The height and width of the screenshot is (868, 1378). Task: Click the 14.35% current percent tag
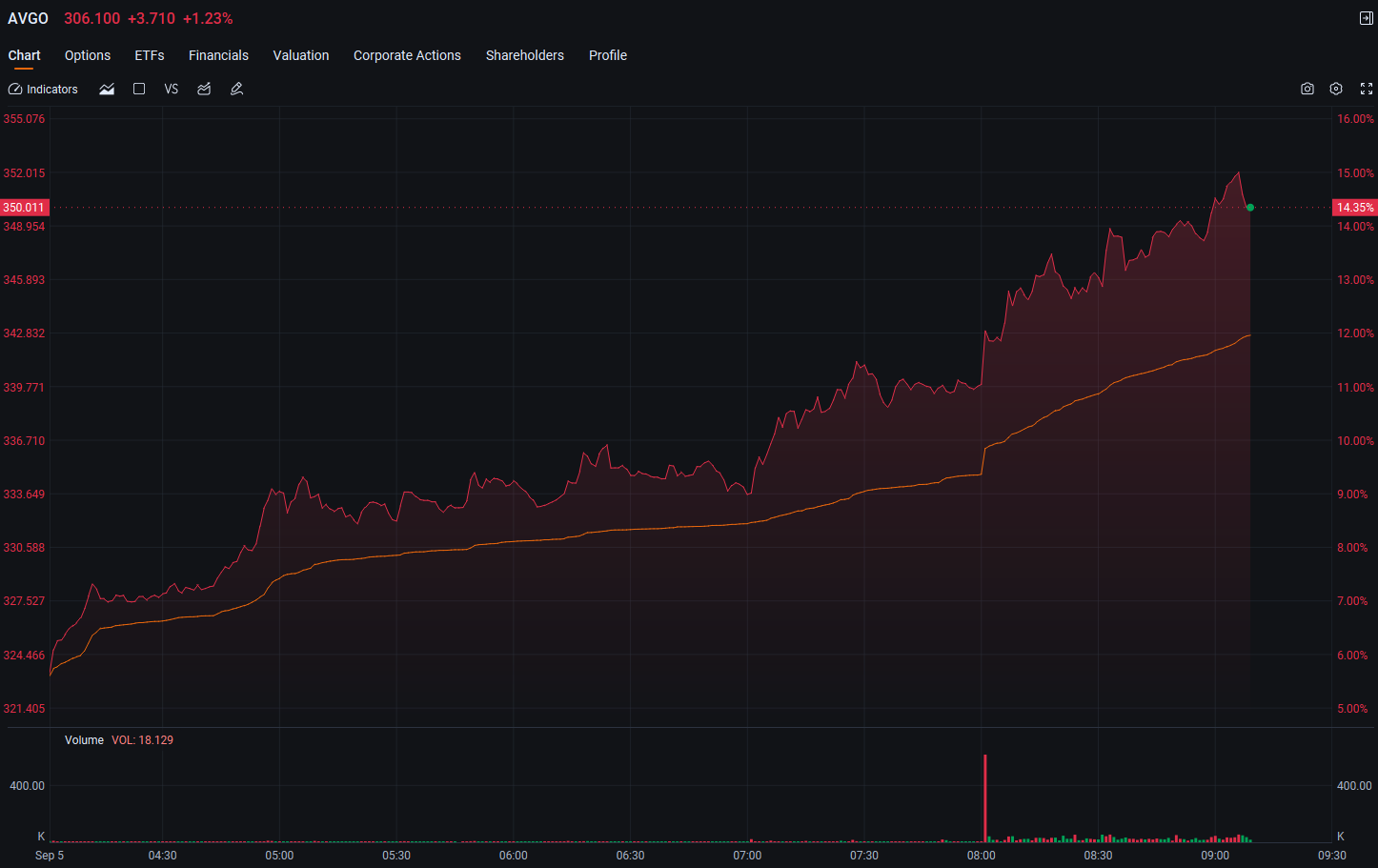pos(1355,207)
